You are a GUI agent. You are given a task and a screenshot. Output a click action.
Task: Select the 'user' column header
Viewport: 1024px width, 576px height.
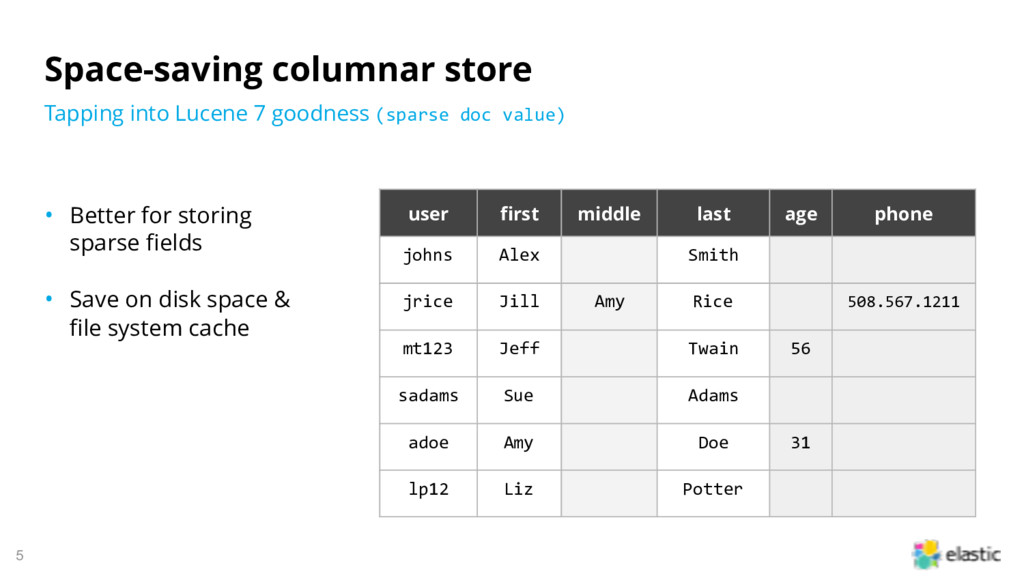pos(428,214)
